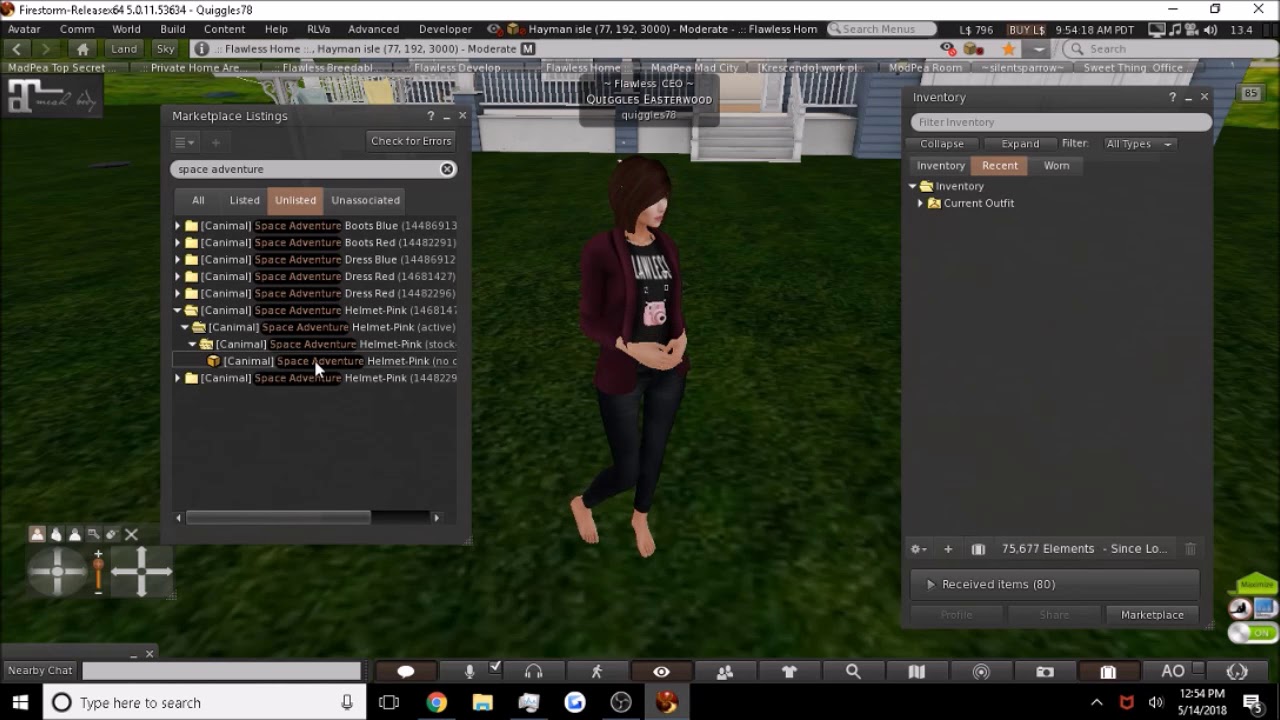Collapse Helmet-Pink (active) version folder

click(x=185, y=327)
